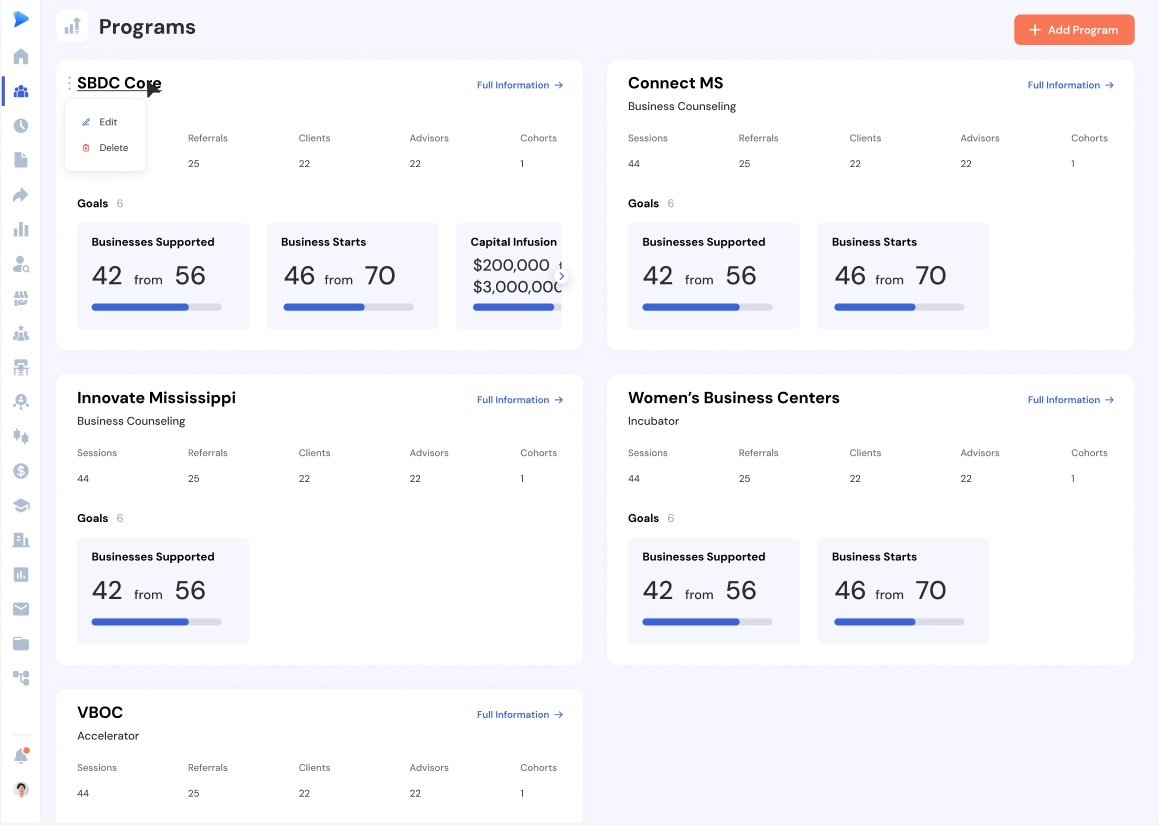The image size is (1159, 825).
Task: Open the user profile avatar
Action: pyautogui.click(x=21, y=790)
